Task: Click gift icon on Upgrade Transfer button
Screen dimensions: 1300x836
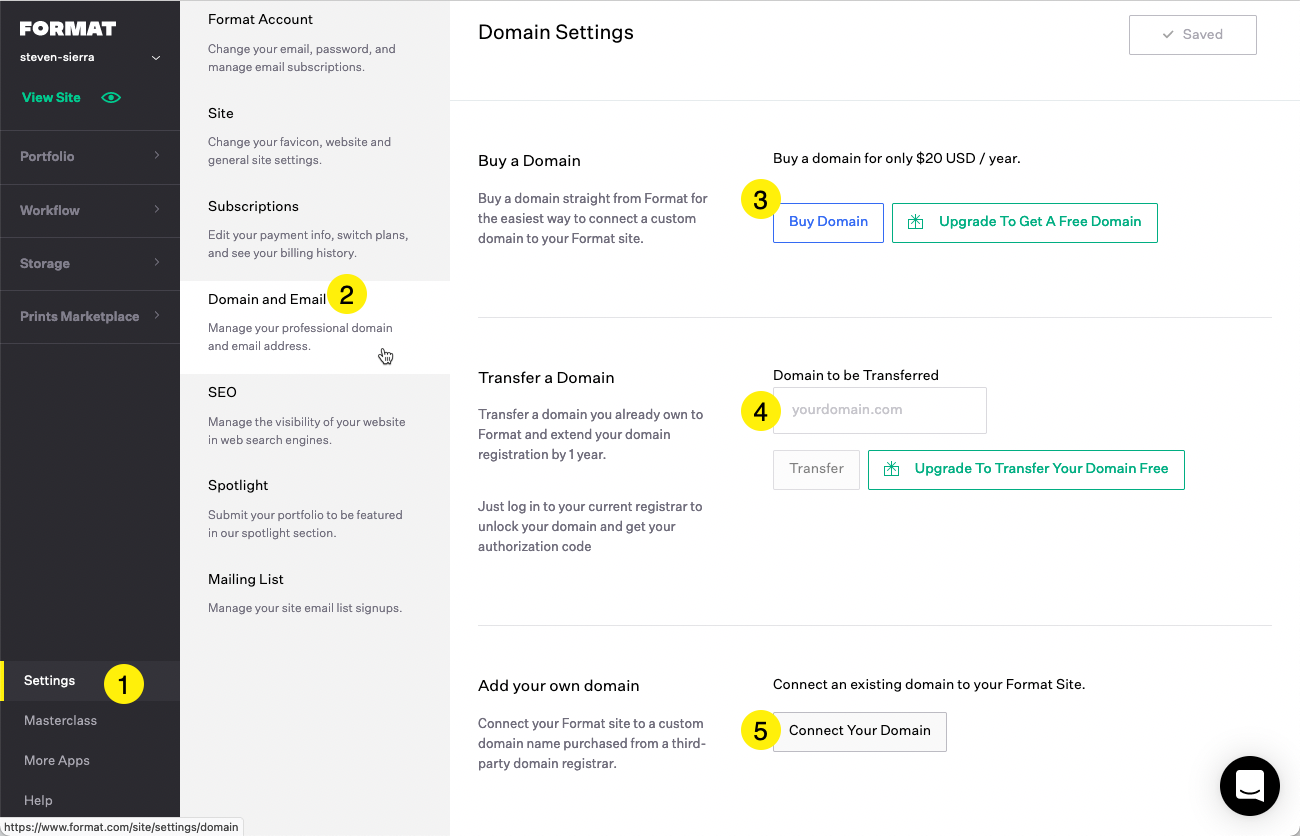Action: [891, 469]
